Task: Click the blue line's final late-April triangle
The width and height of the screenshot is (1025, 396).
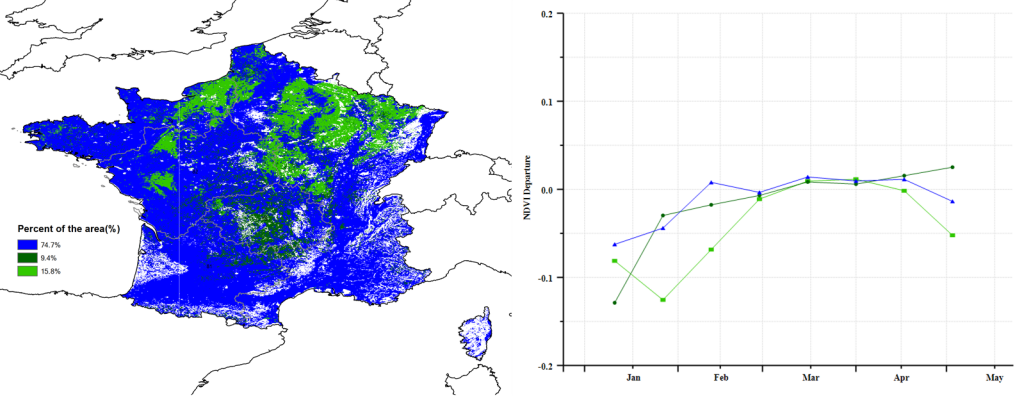Action: 952,201
